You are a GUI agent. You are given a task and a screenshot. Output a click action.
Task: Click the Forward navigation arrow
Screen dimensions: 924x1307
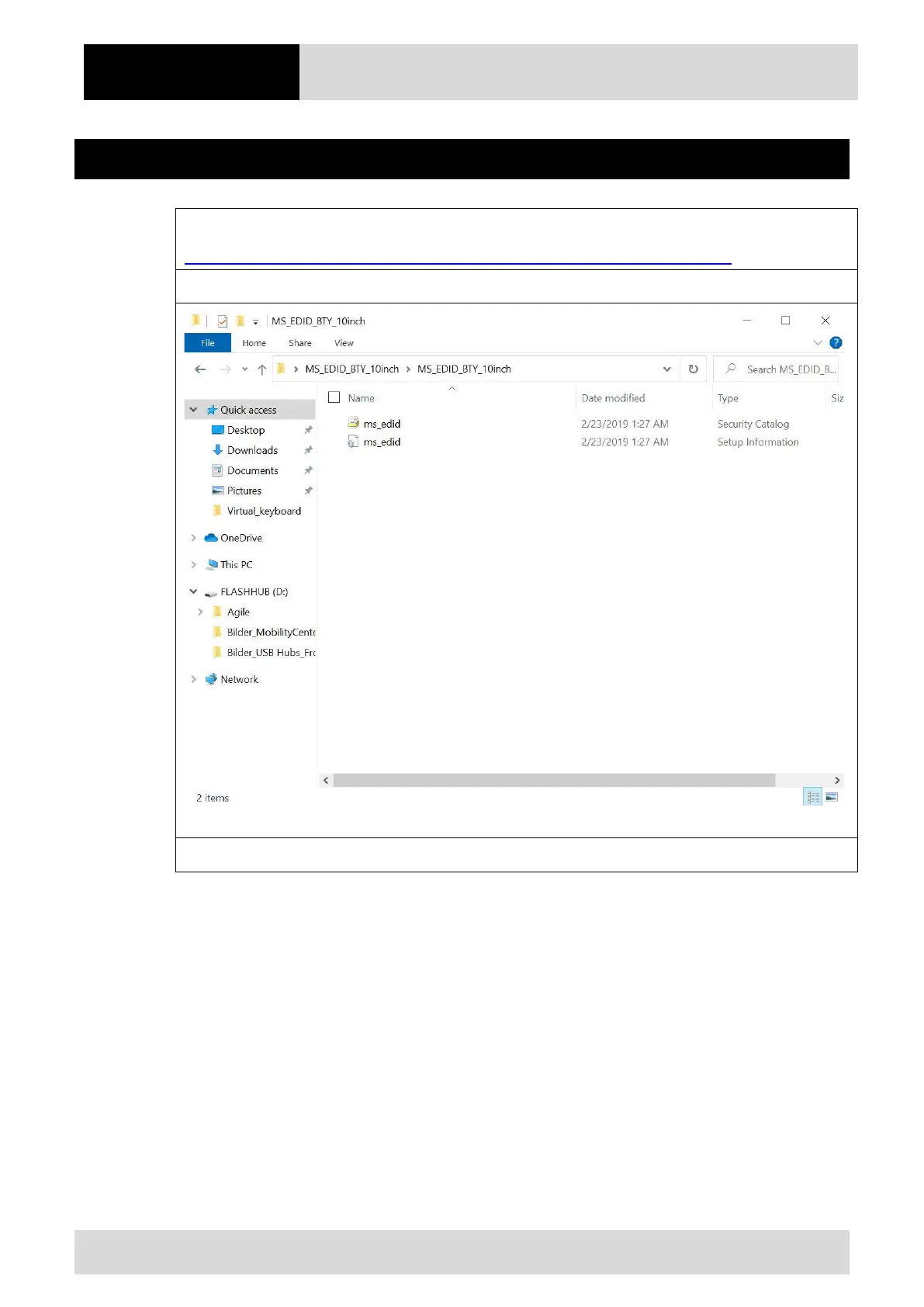(x=226, y=369)
